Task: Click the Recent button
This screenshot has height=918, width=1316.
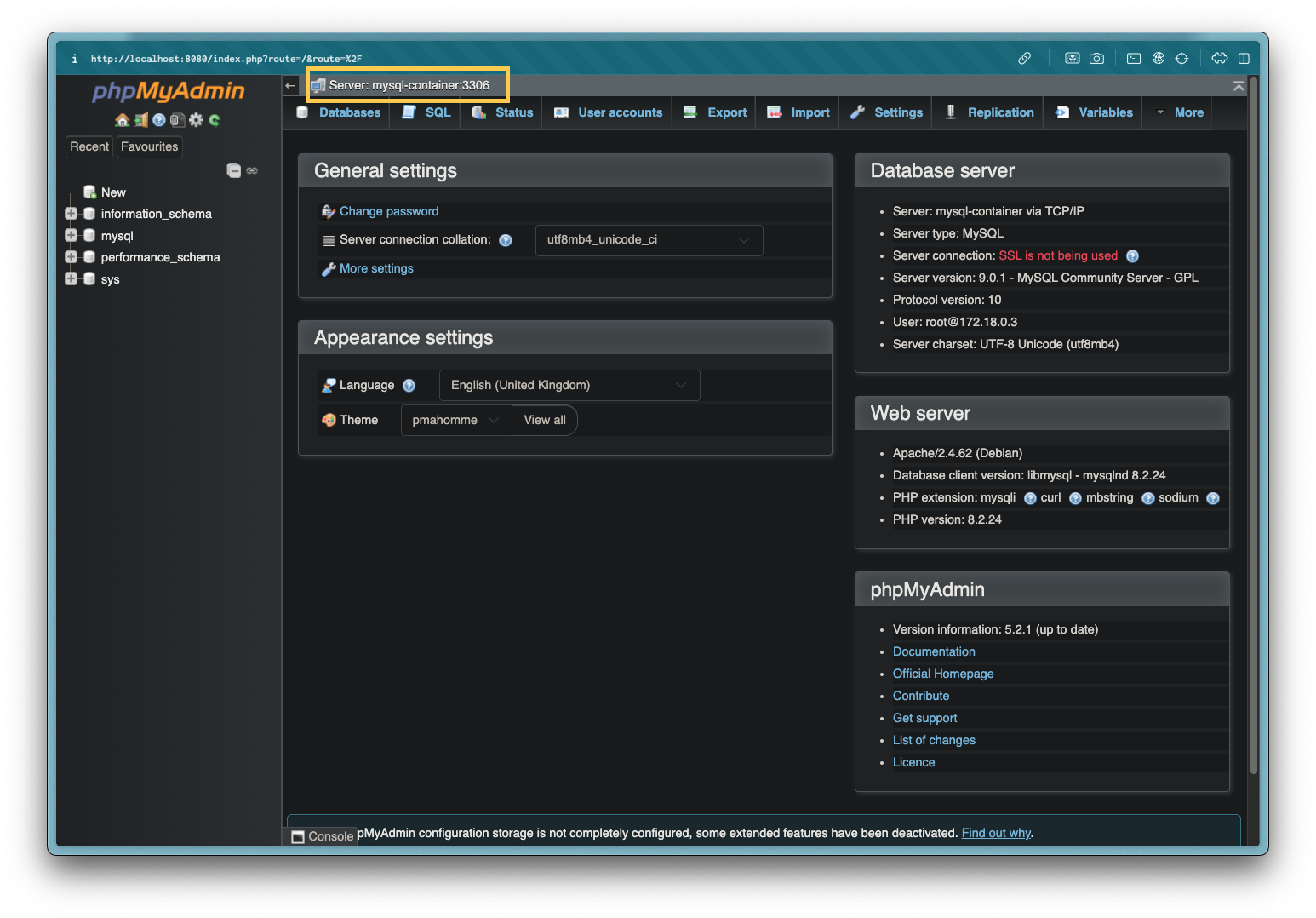Action: 89,146
